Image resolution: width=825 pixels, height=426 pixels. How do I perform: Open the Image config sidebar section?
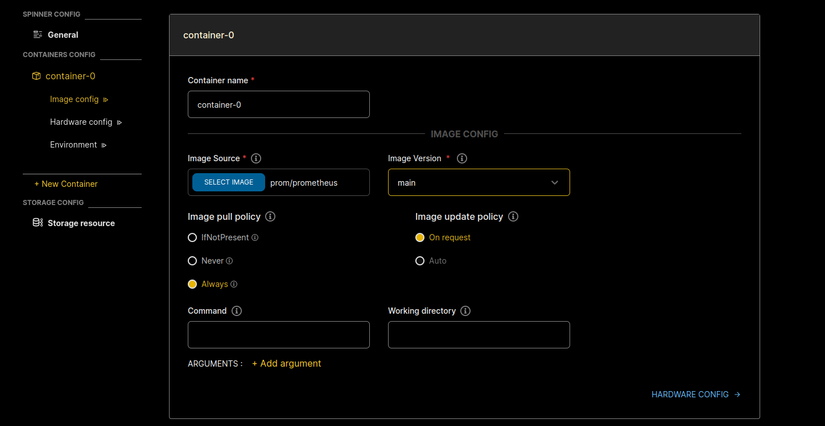[x=78, y=99]
